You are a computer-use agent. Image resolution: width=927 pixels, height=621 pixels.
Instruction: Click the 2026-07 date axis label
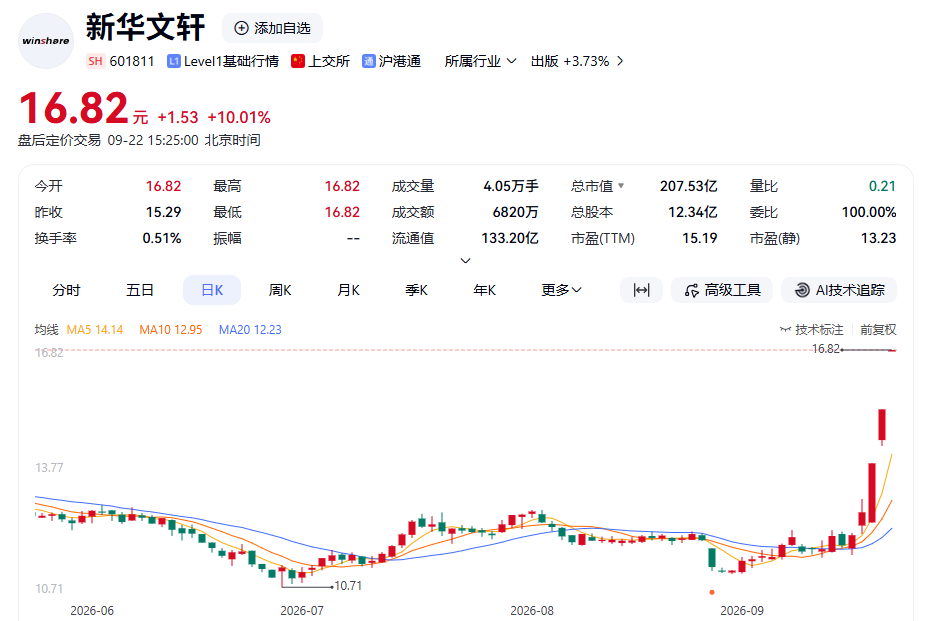[x=302, y=610]
